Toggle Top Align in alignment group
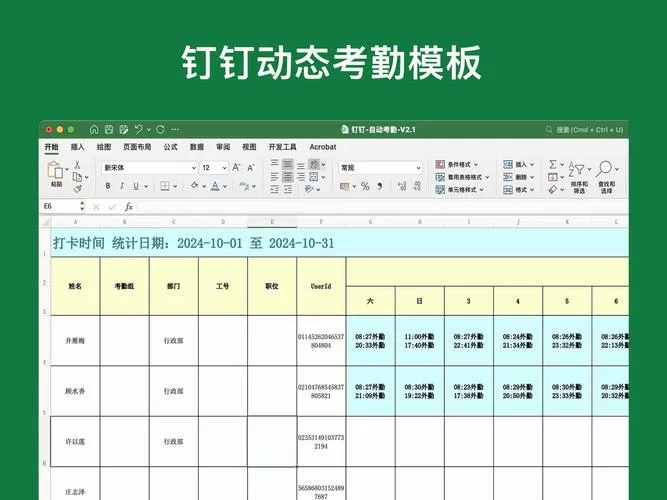 275,164
